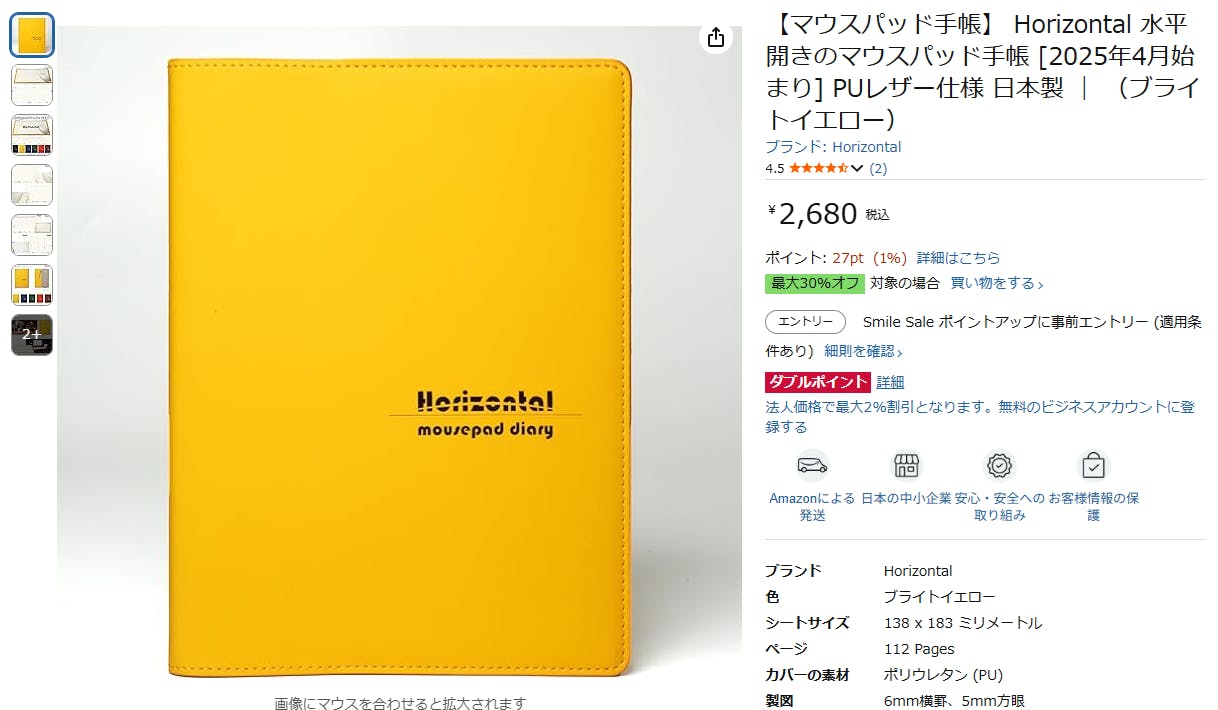This screenshot has height=710, width=1218.
Task: Select the third thumbnail with color swatches
Action: click(x=32, y=135)
